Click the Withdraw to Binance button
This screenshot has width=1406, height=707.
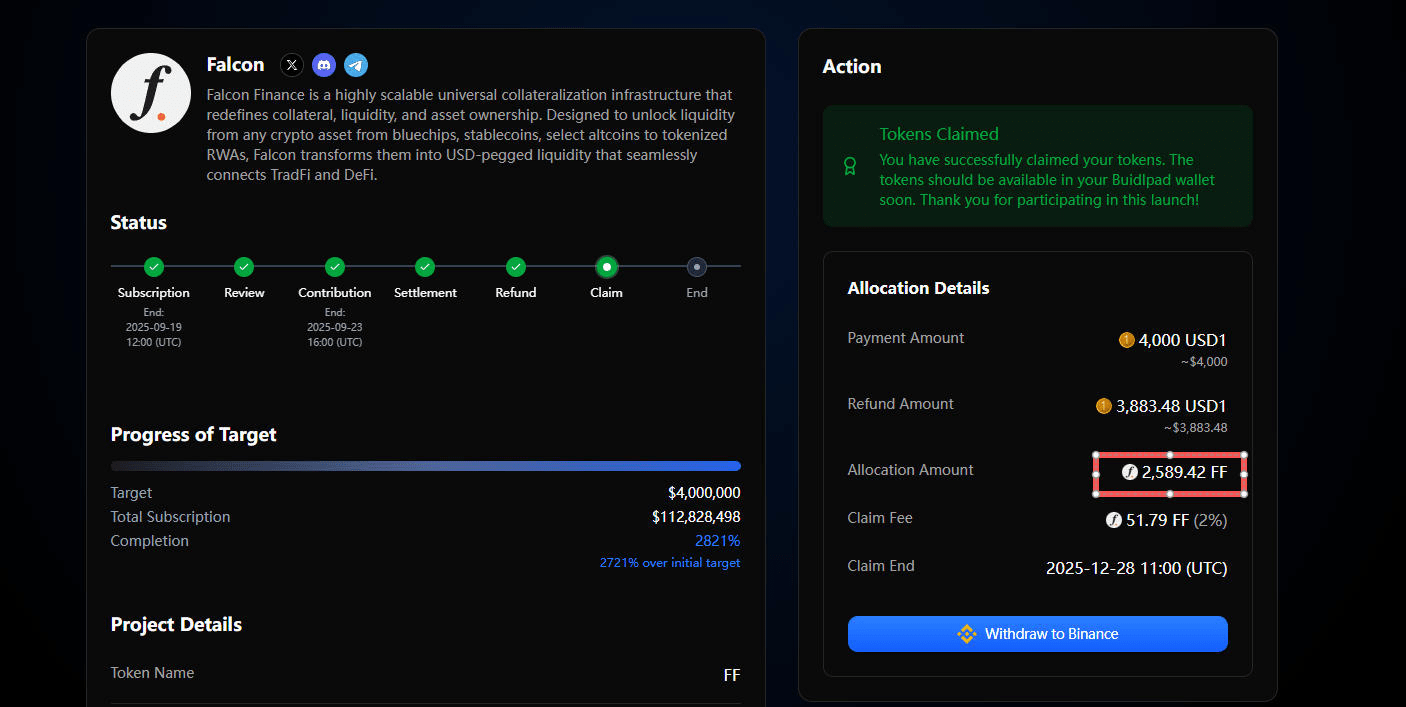(x=1037, y=634)
